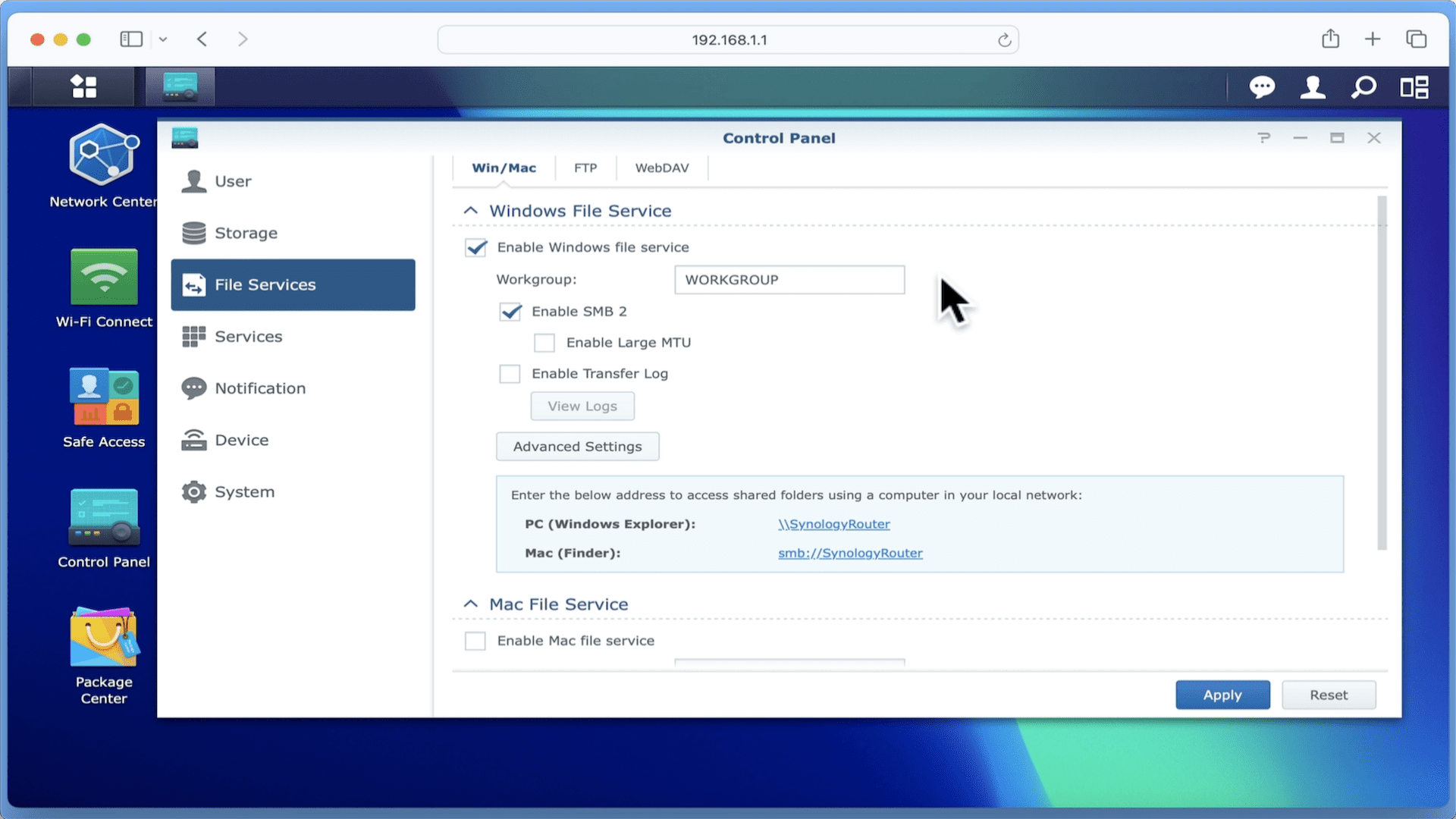The width and height of the screenshot is (1456, 819).
Task: Select Services in Control Panel sidebar
Action: (293, 336)
